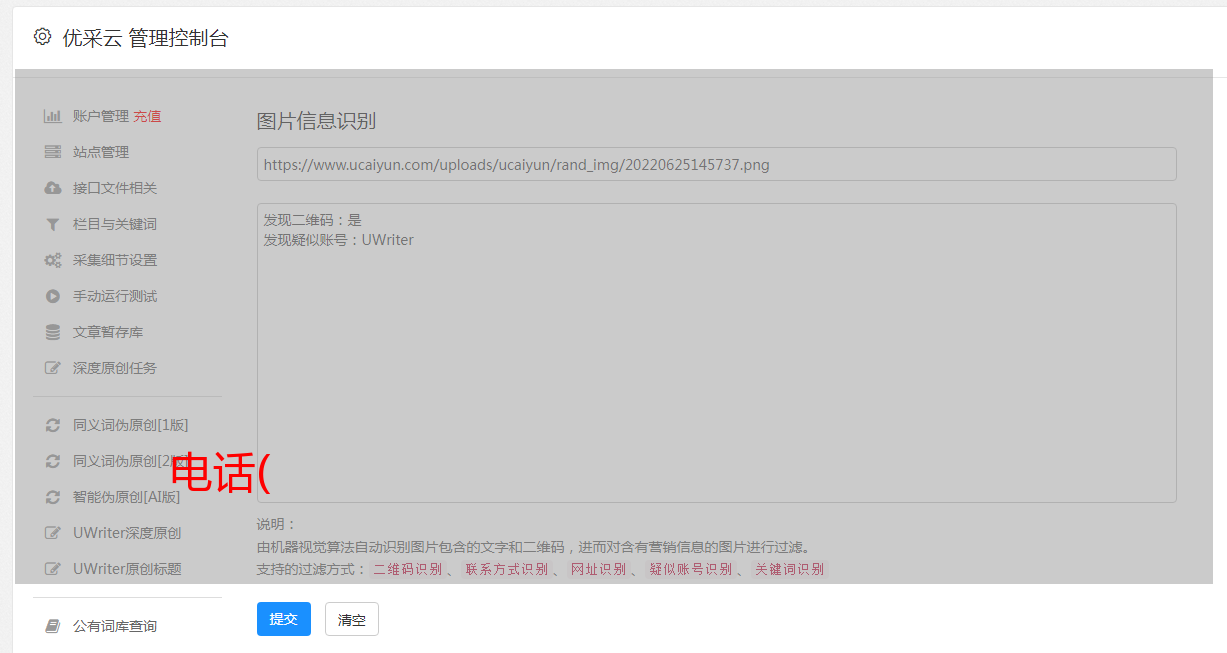Open 账户管理 menu item

pyautogui.click(x=101, y=116)
